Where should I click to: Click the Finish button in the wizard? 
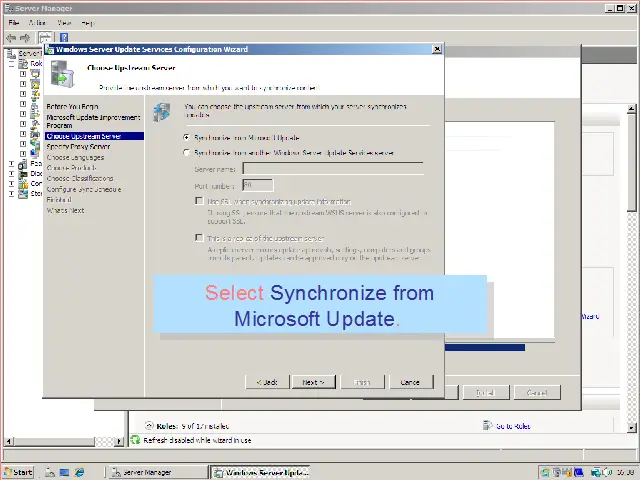362,382
